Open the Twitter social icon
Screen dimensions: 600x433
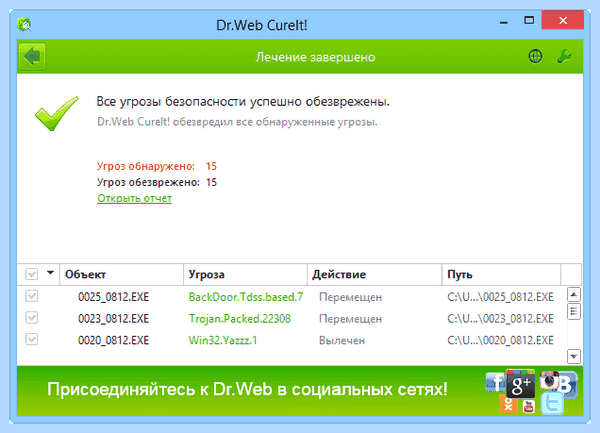point(552,404)
